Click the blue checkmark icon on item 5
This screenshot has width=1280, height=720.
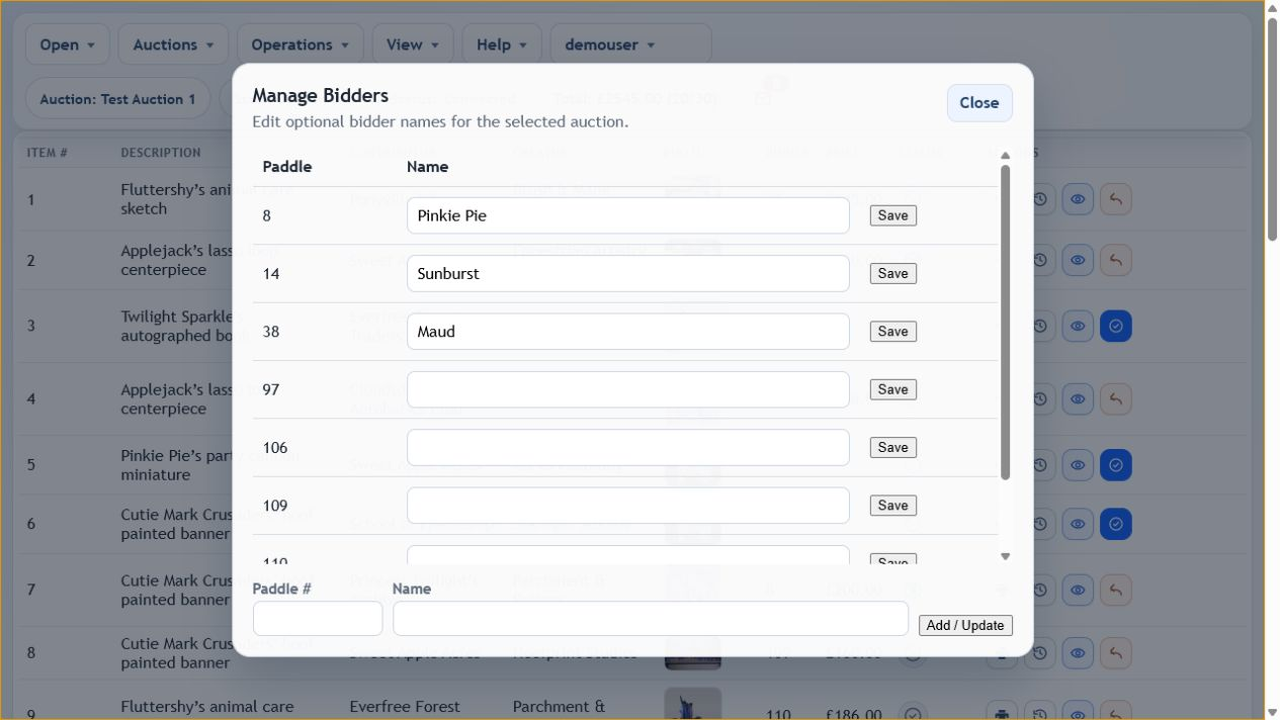[x=1116, y=465]
